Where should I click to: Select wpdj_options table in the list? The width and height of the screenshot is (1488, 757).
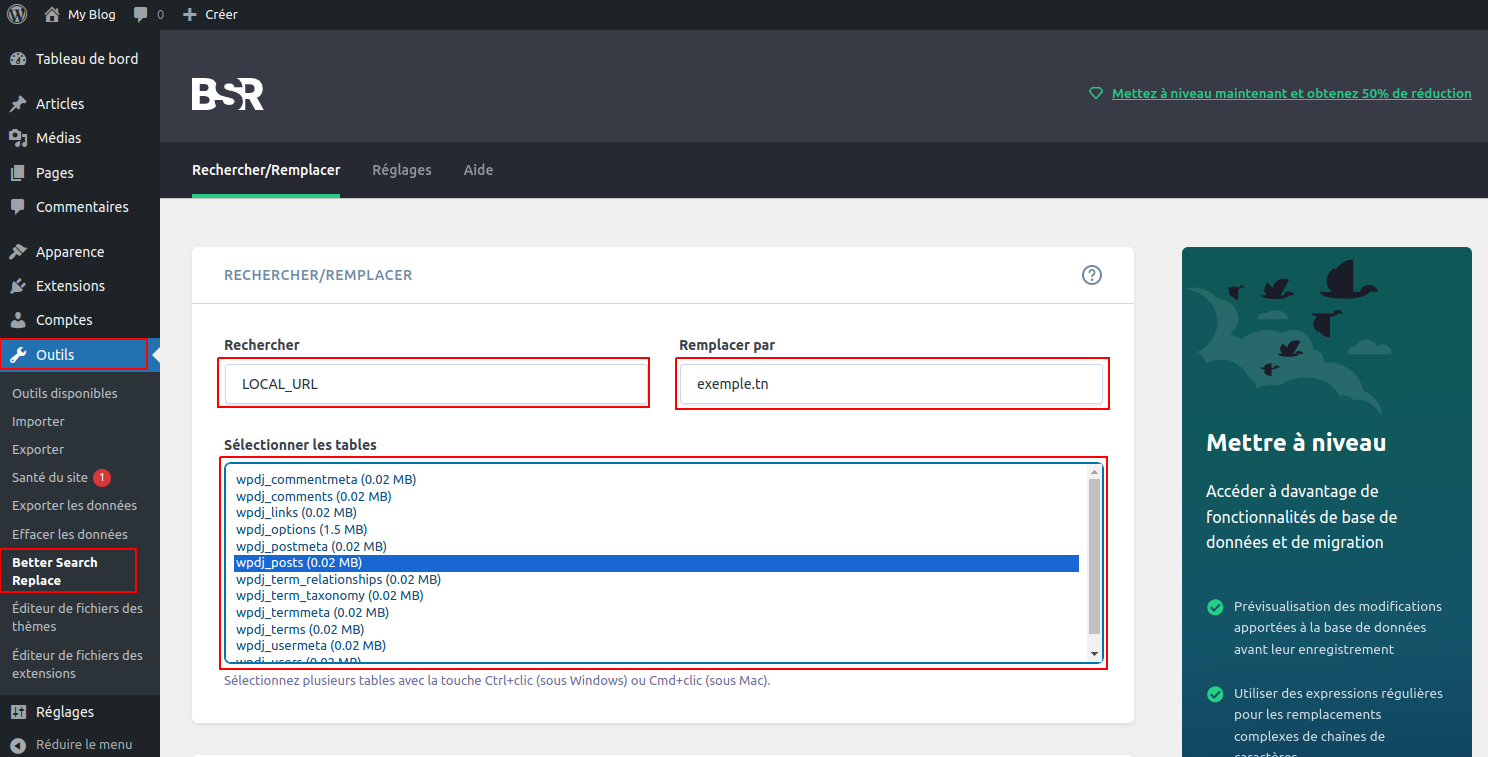301,529
